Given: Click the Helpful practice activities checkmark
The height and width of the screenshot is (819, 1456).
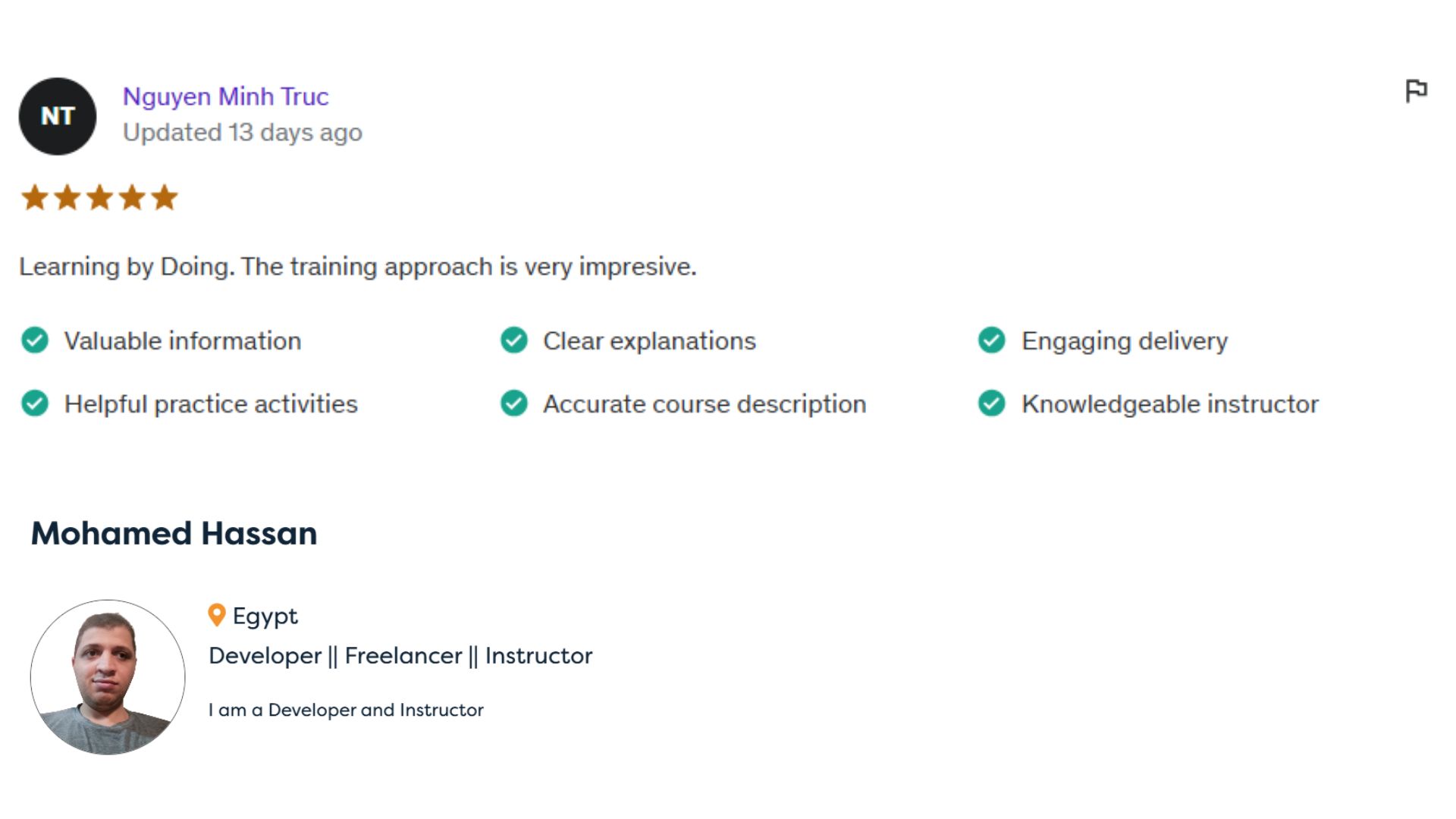Looking at the screenshot, I should point(35,403).
